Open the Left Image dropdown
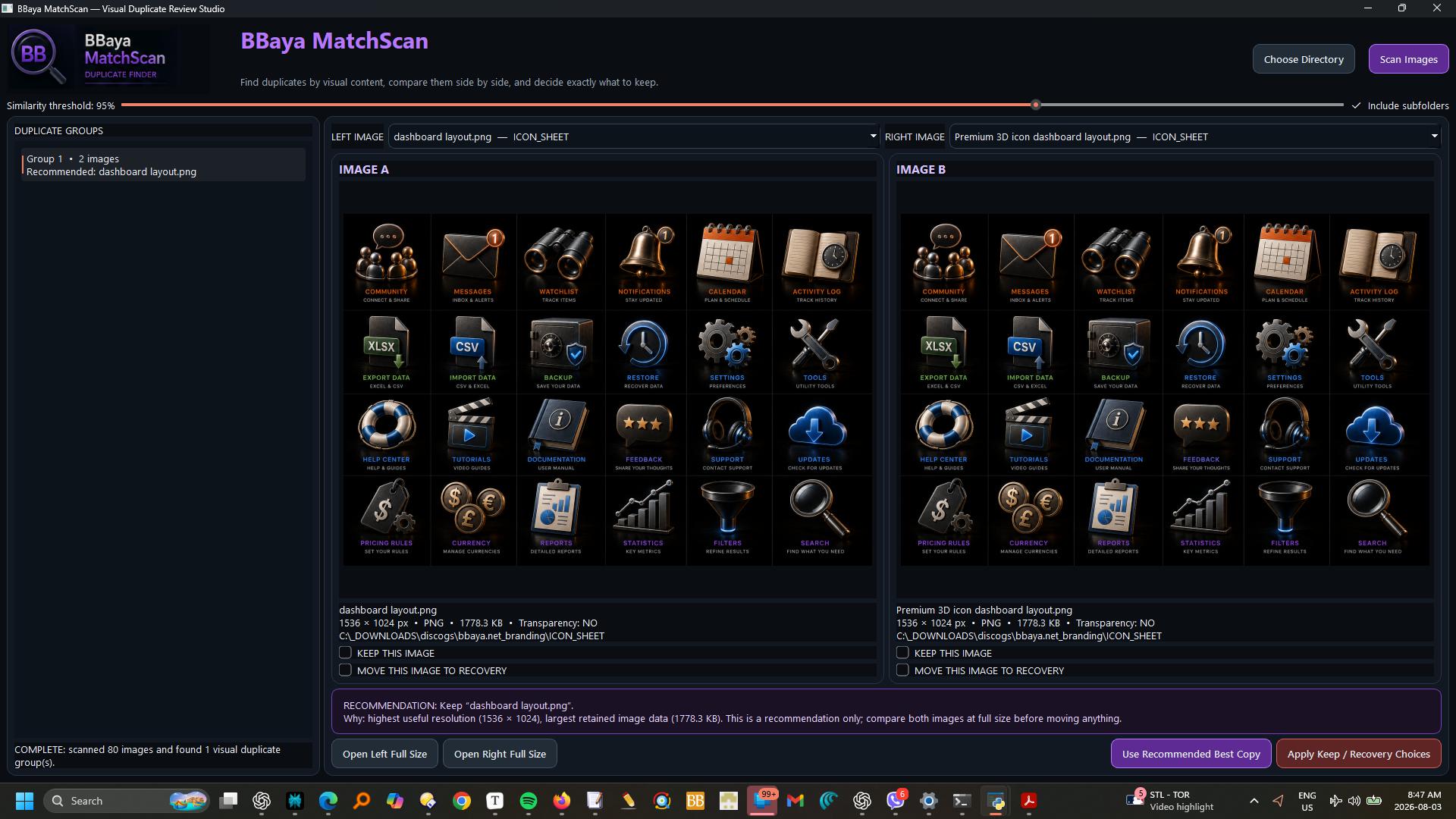The width and height of the screenshot is (1456, 819). [x=633, y=136]
